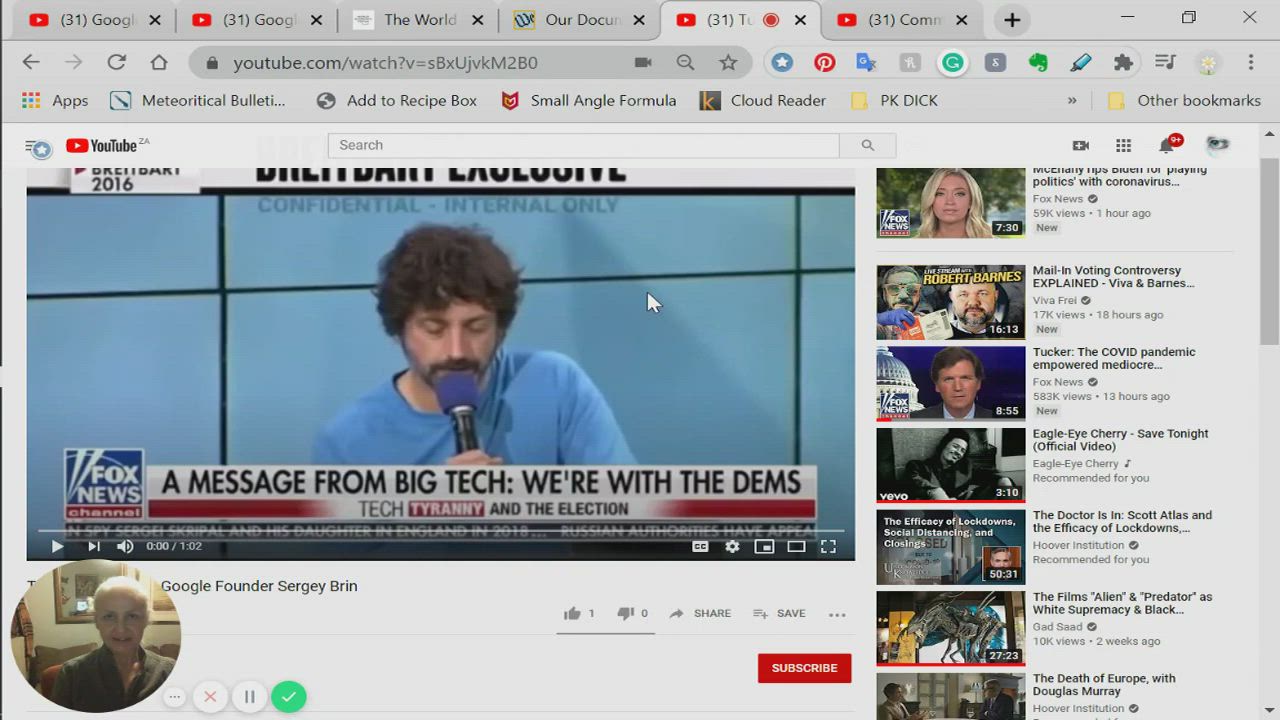The width and height of the screenshot is (1280, 720).
Task: Open YouTube apps grid icon
Action: pos(1123,146)
